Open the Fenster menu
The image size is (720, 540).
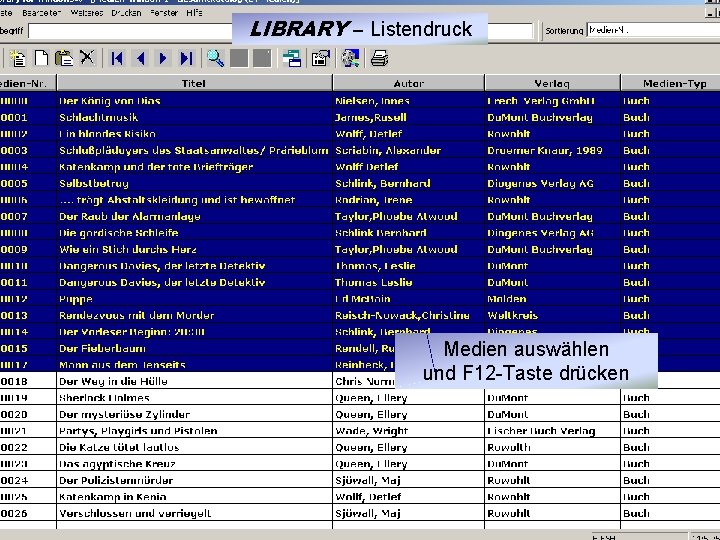tap(164, 13)
